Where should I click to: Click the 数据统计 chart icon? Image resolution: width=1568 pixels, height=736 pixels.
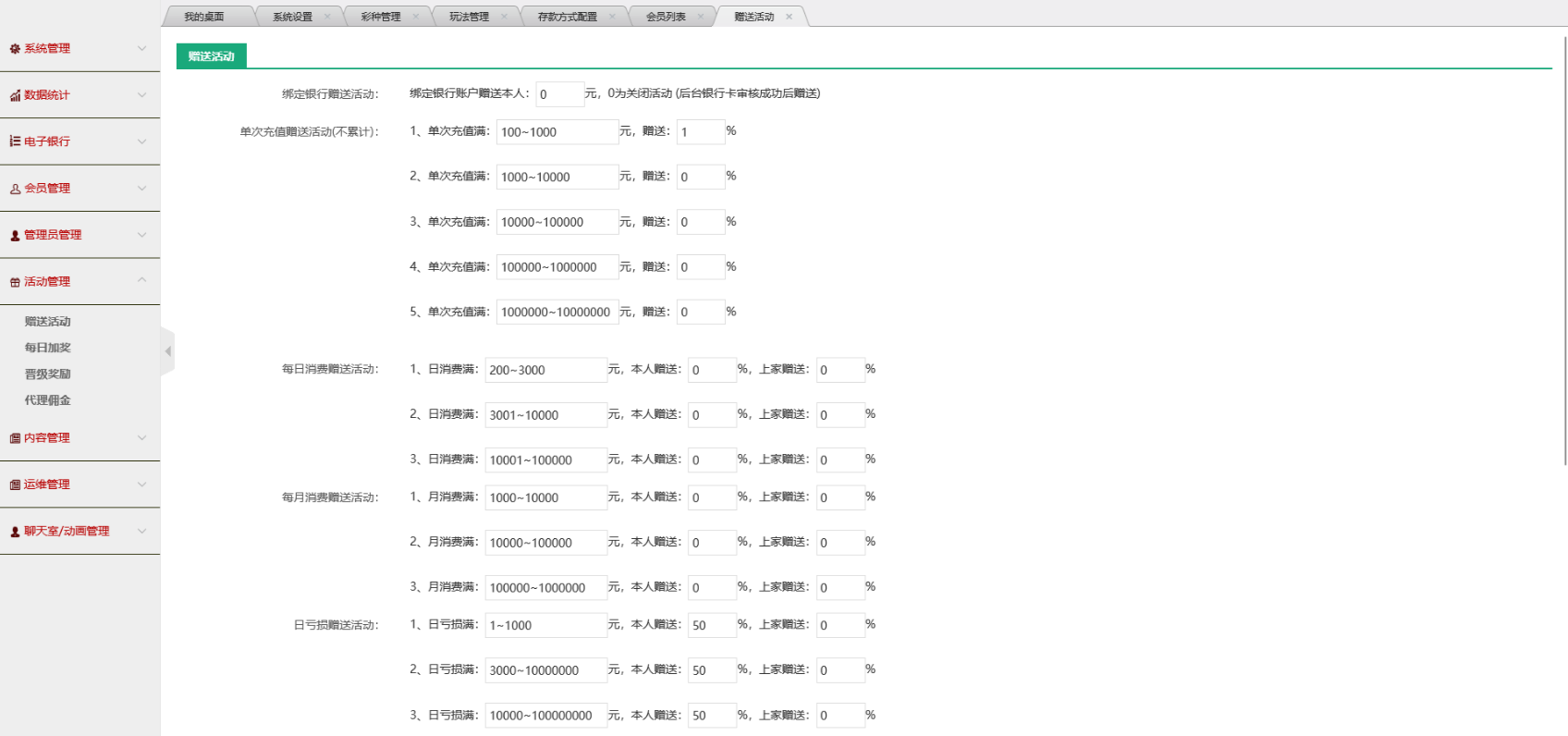(15, 95)
